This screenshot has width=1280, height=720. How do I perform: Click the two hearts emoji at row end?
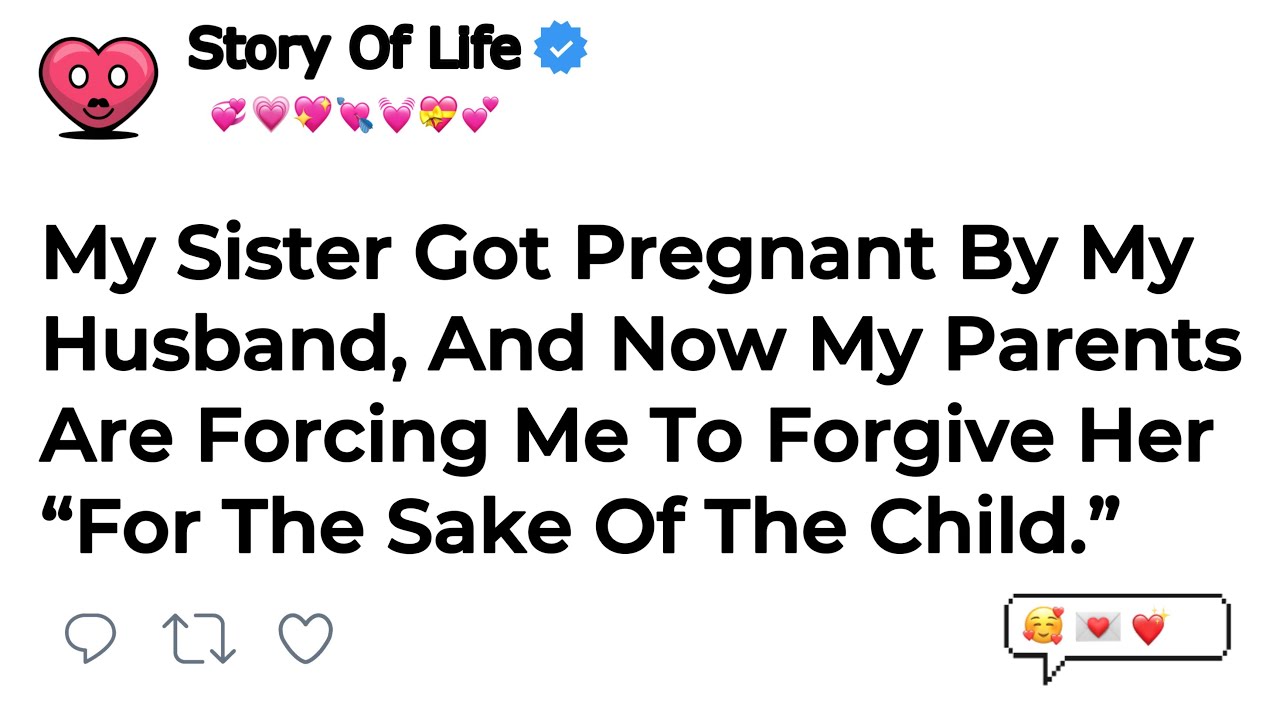tap(482, 116)
